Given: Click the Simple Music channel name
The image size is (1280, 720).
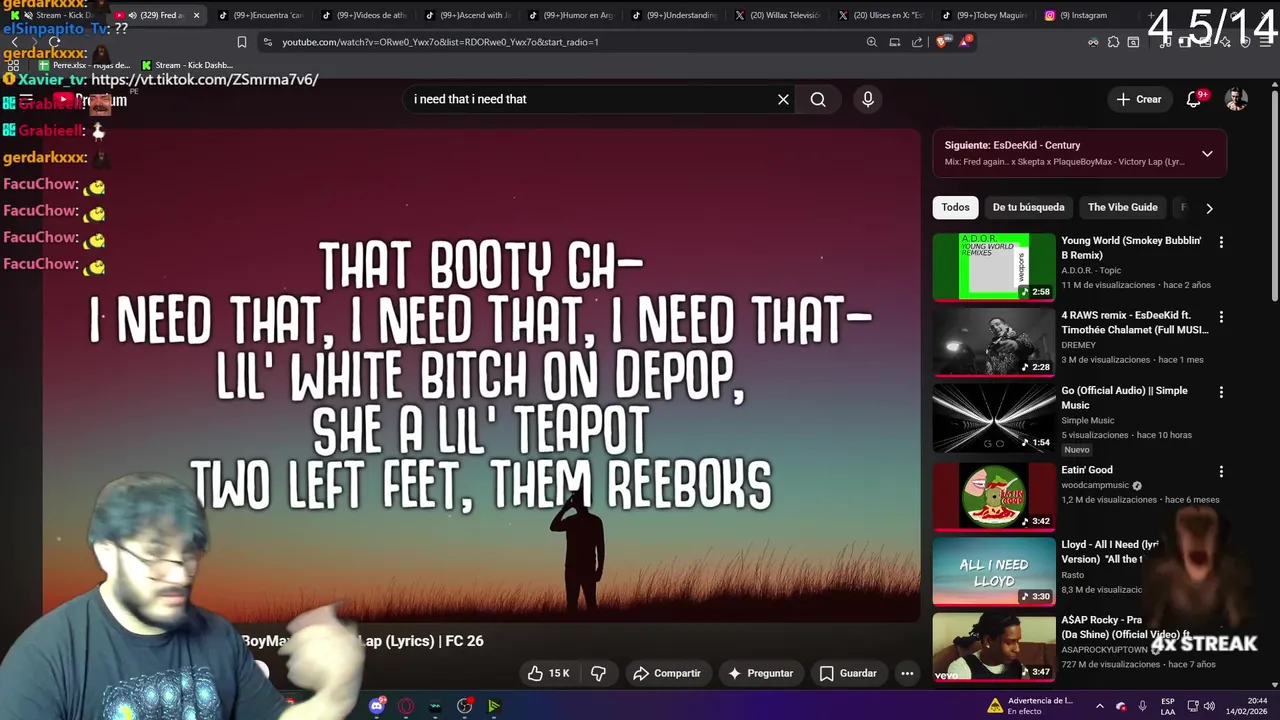Looking at the screenshot, I should tap(1087, 421).
